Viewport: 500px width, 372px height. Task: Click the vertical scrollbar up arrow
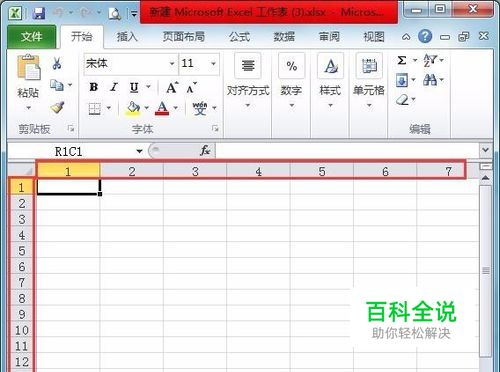click(485, 178)
